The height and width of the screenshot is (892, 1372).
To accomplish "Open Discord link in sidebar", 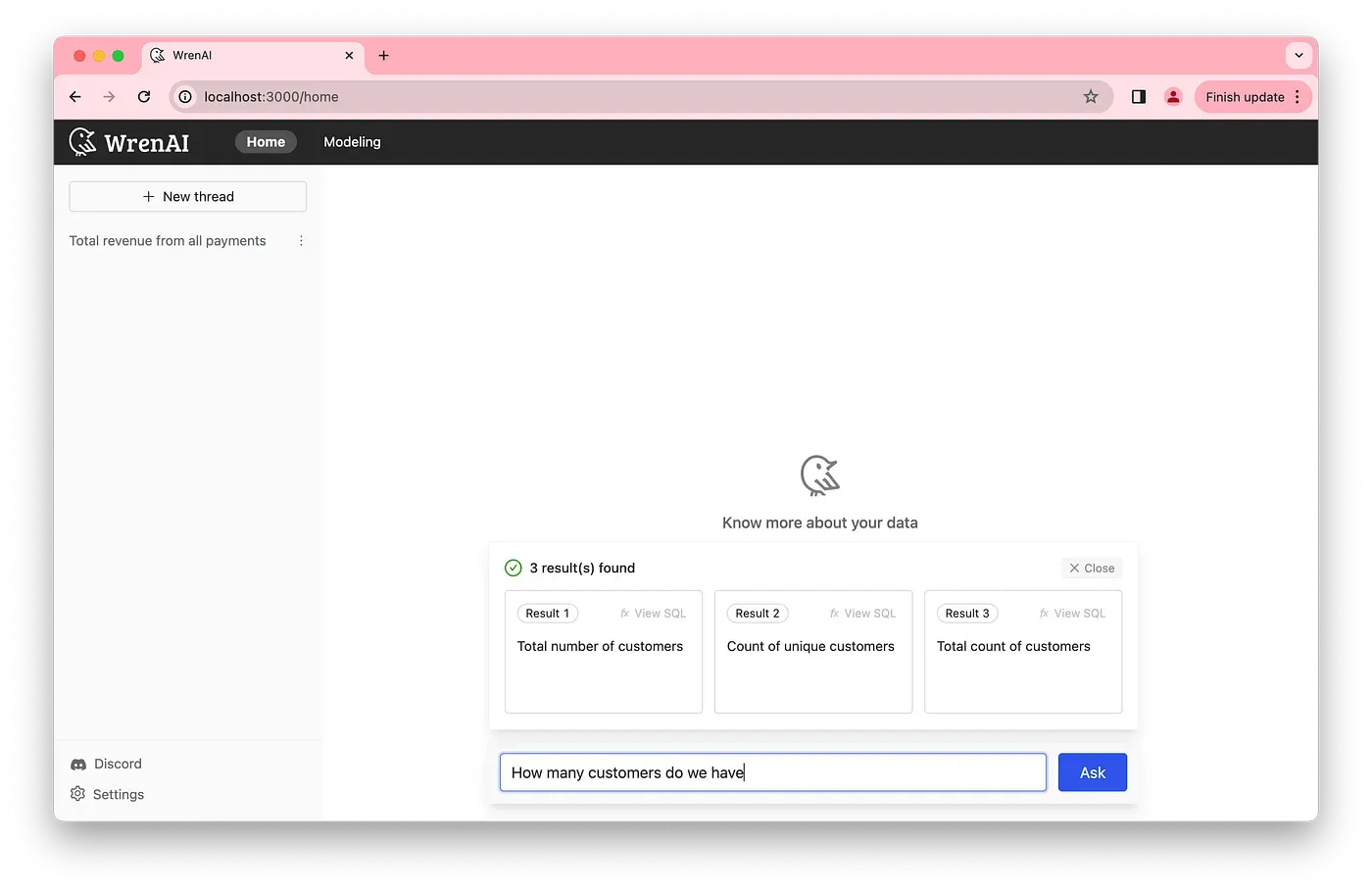I will point(107,764).
